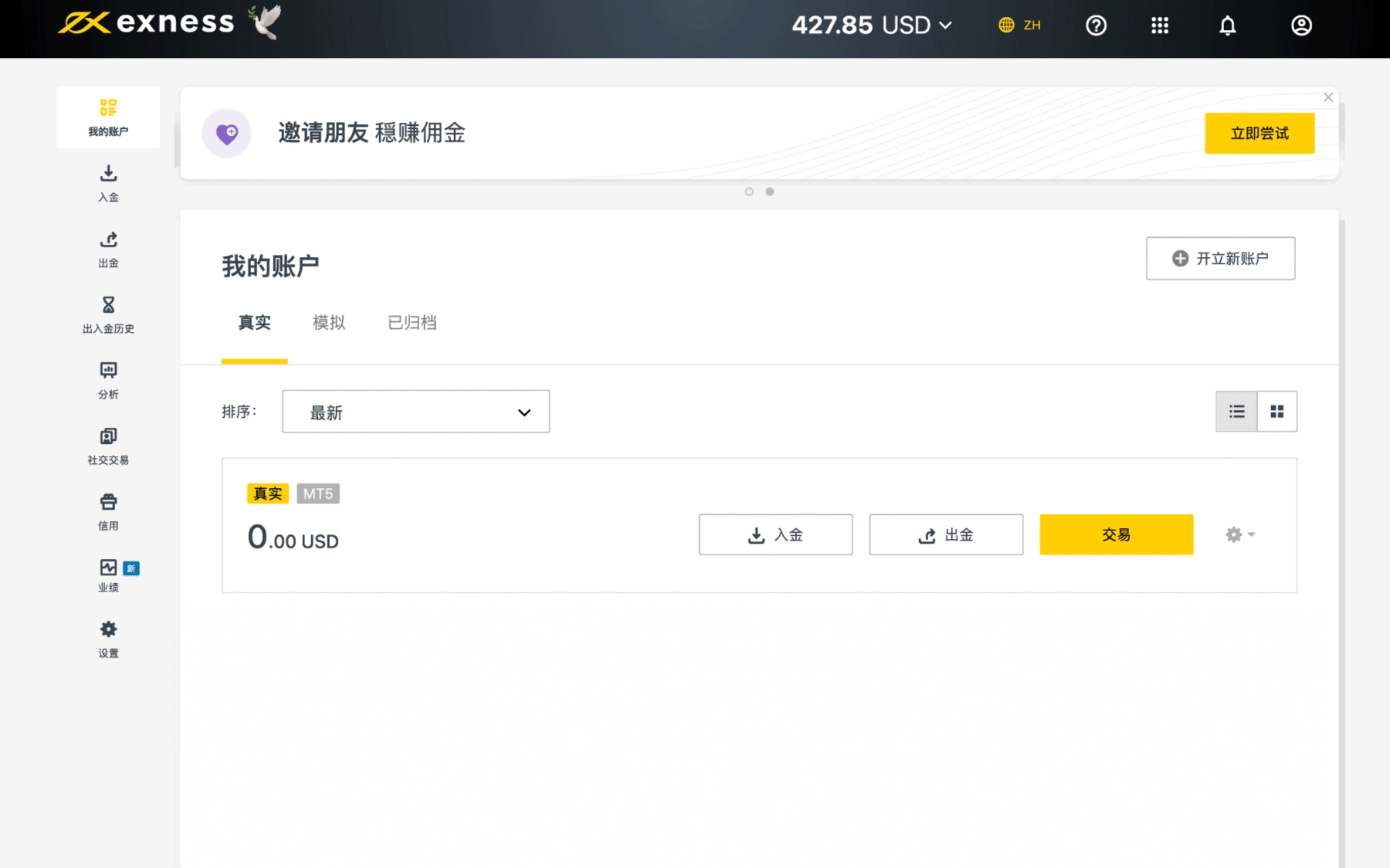
Task: Expand account gear options menu
Action: click(1239, 534)
